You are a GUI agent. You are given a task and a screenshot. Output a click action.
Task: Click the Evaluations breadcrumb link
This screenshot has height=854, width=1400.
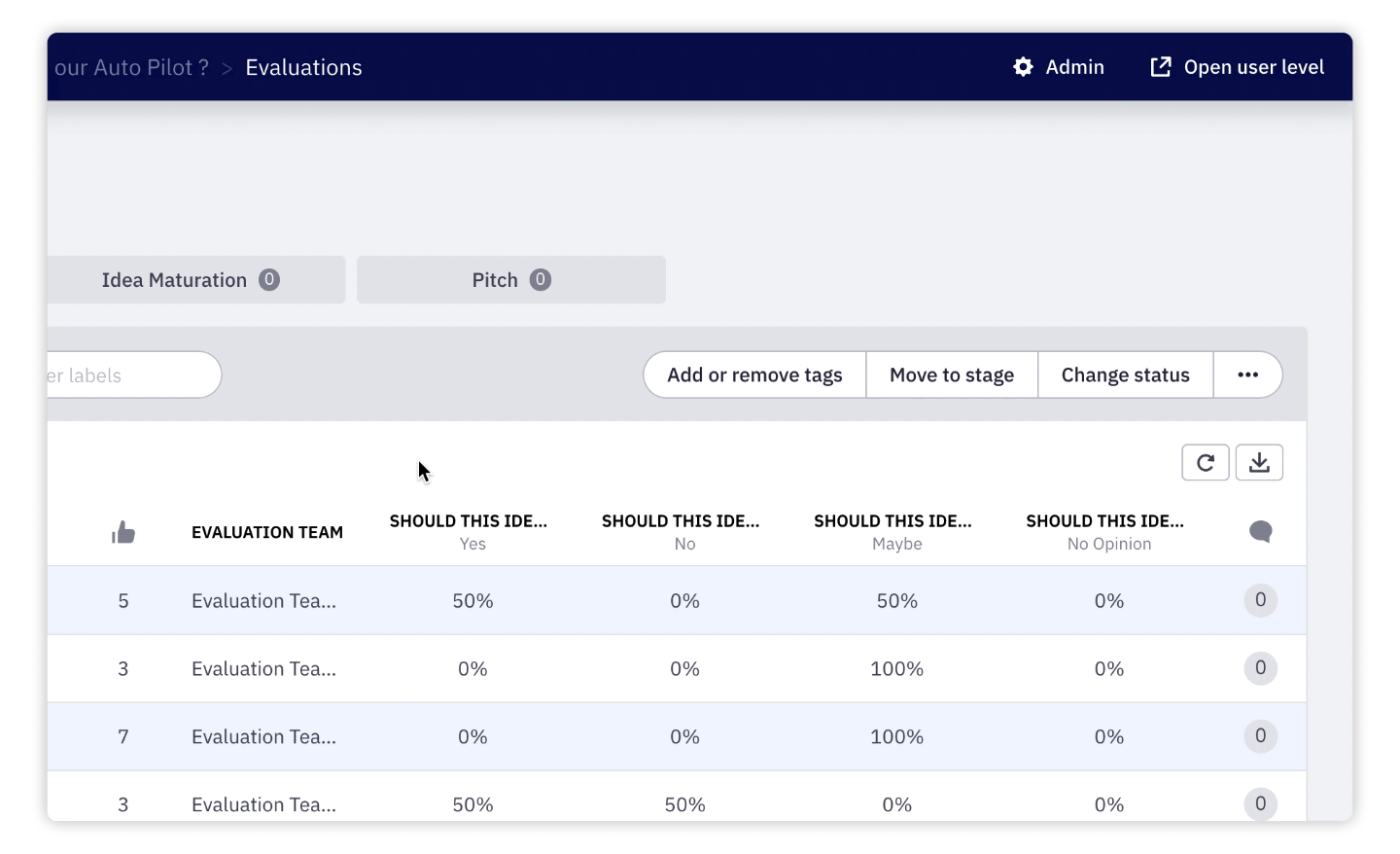(303, 68)
